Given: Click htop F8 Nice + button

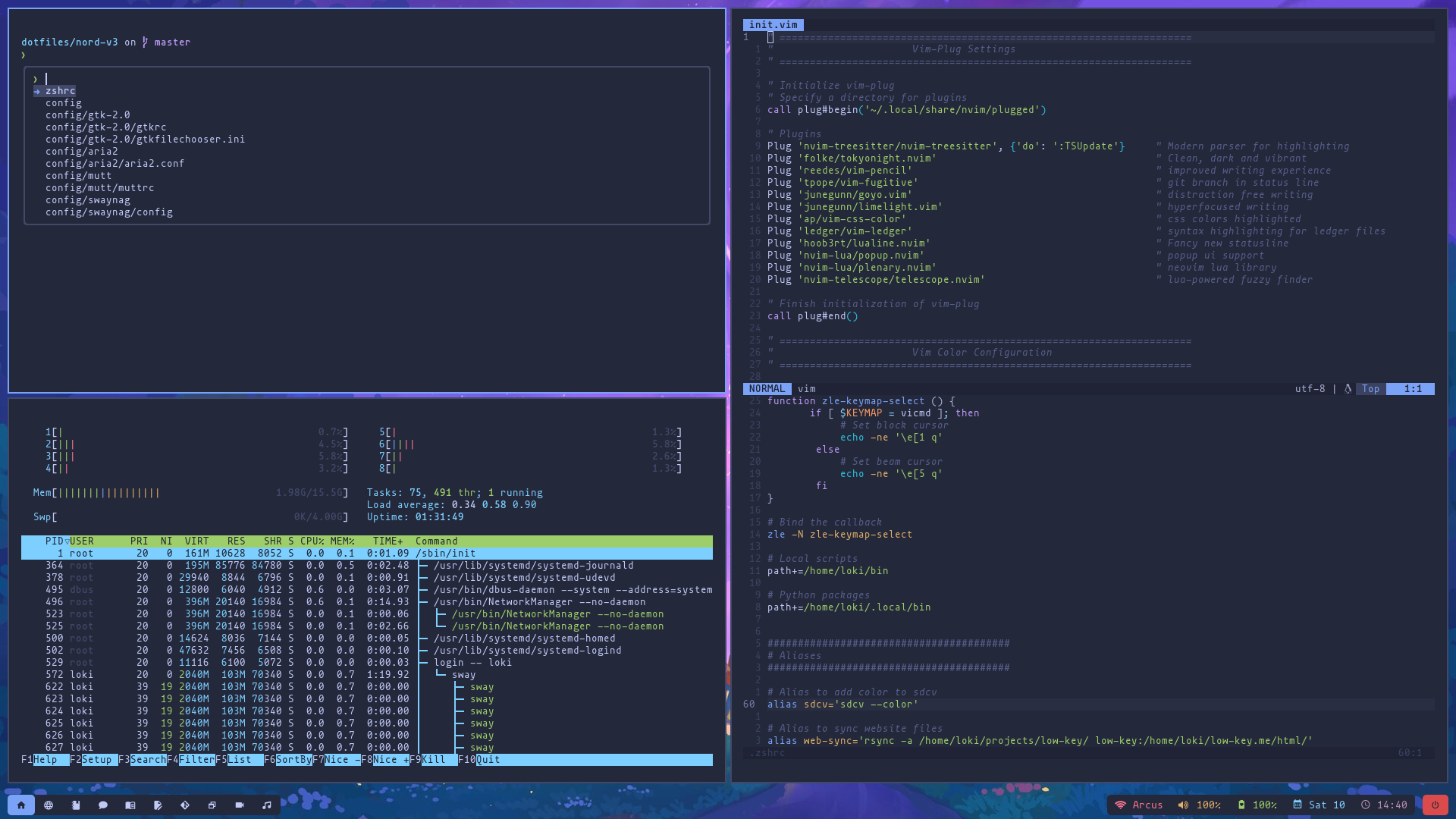Looking at the screenshot, I should click(x=385, y=760).
